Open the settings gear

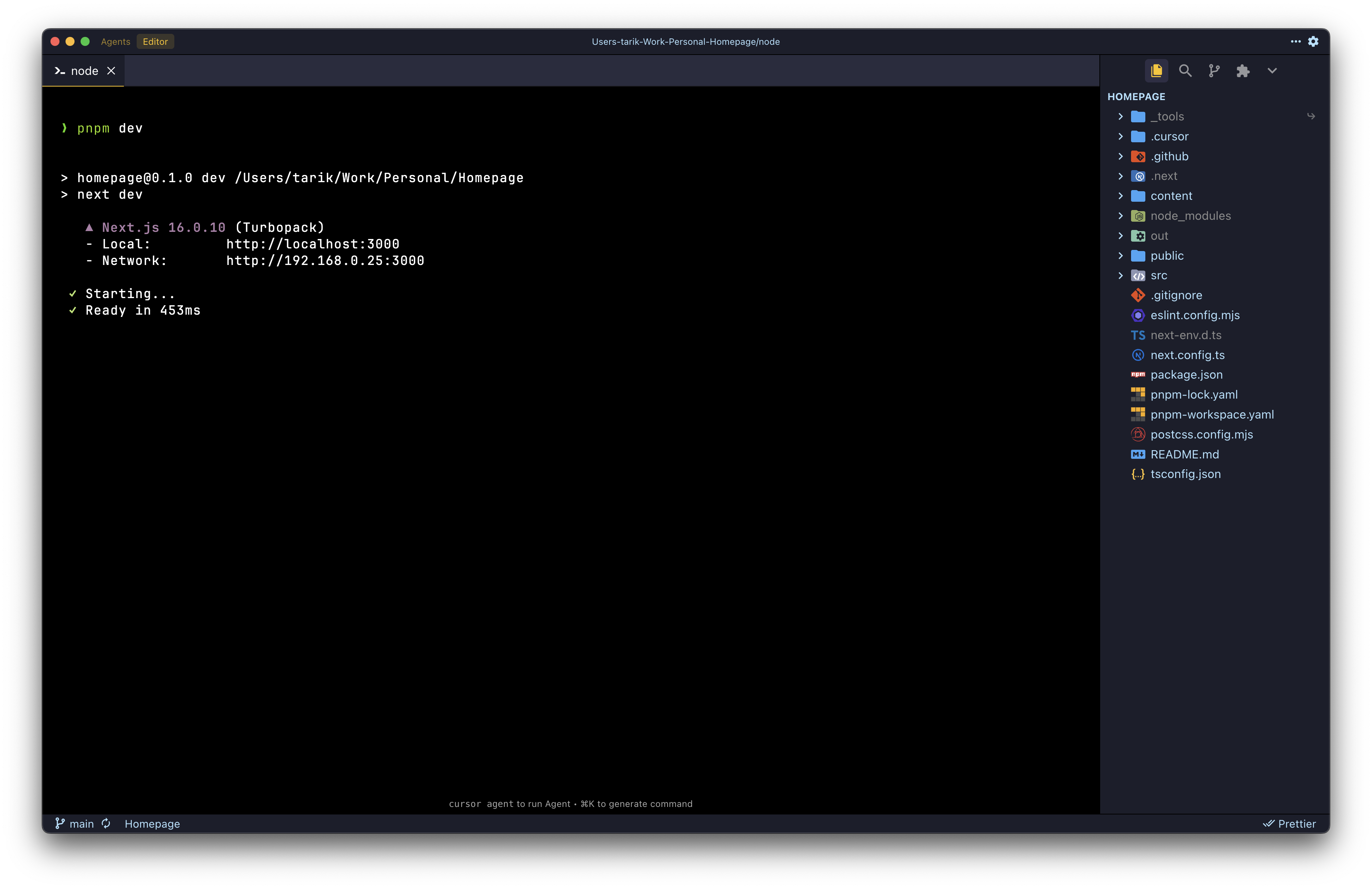coord(1314,41)
